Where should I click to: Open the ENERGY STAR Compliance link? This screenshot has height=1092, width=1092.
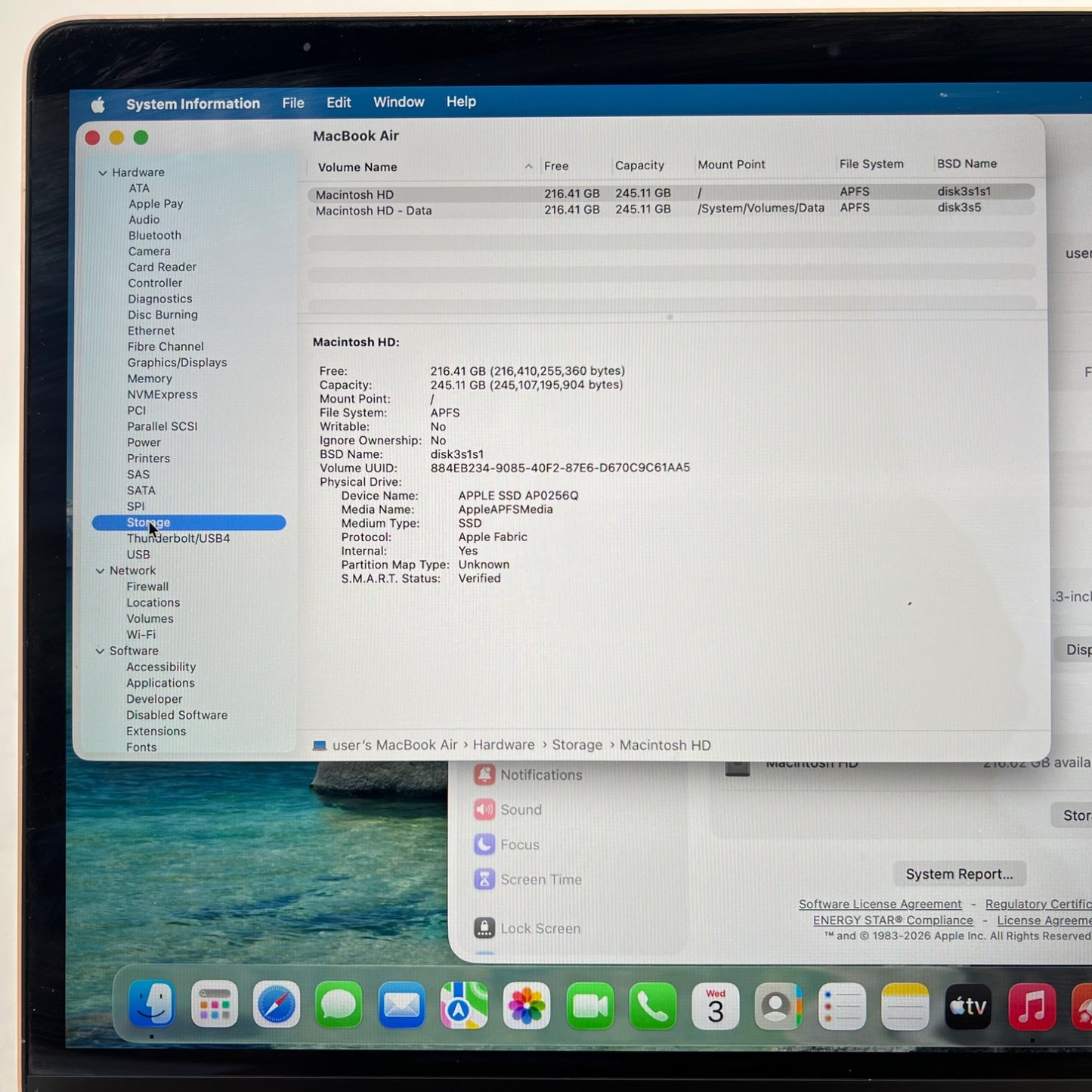(893, 920)
